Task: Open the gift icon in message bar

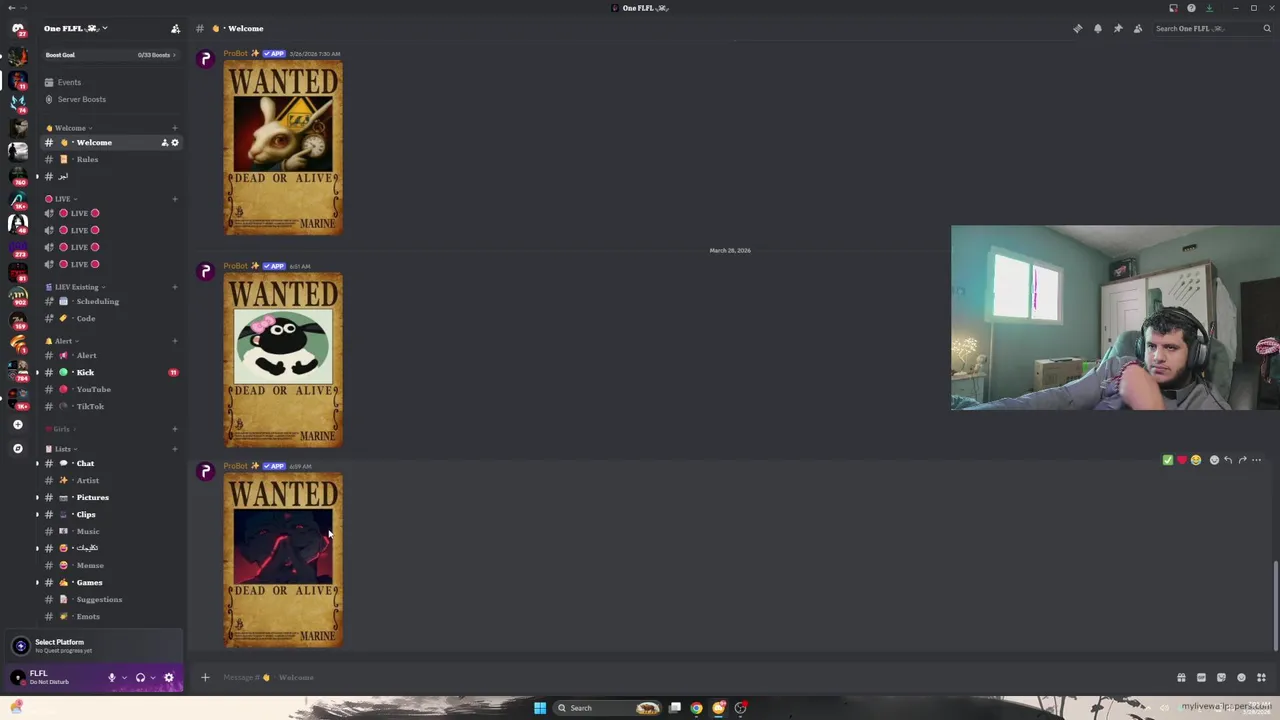Action: point(1181,677)
